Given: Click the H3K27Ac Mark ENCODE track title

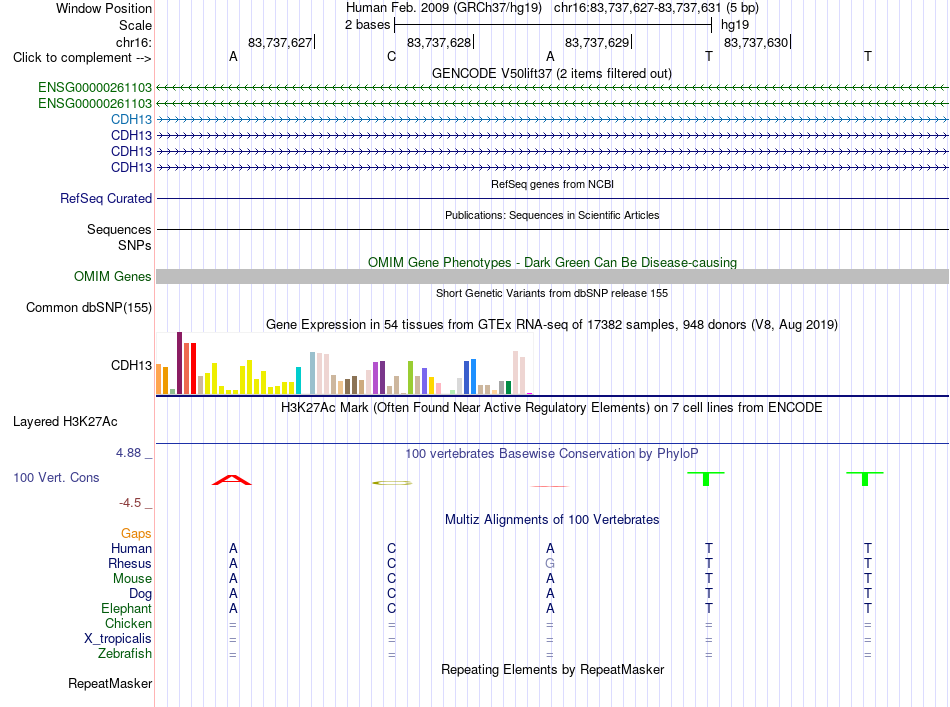Looking at the screenshot, I should click(552, 407).
